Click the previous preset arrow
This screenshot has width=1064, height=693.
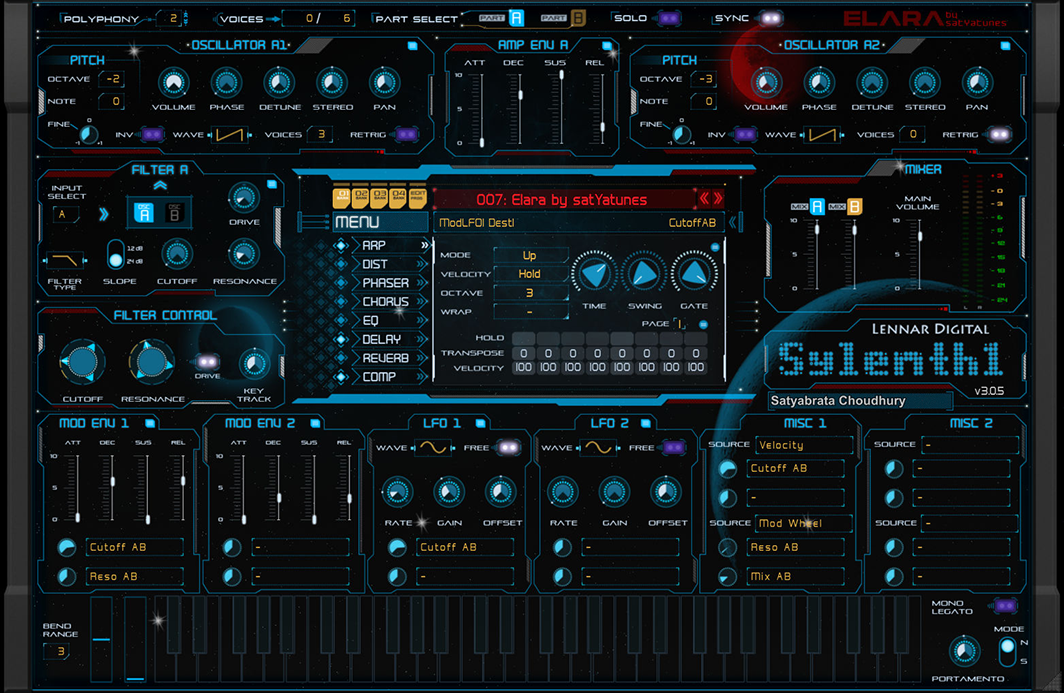(704, 199)
